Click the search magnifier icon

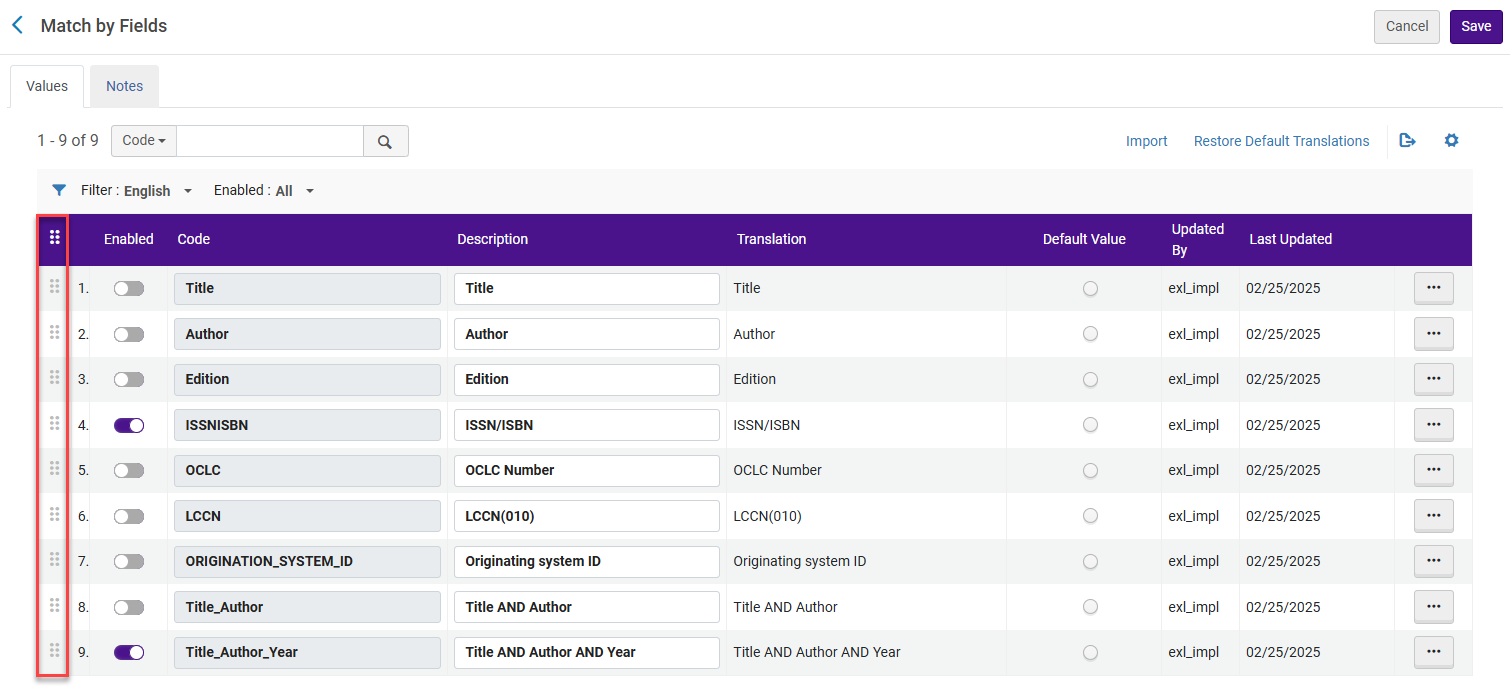(385, 141)
